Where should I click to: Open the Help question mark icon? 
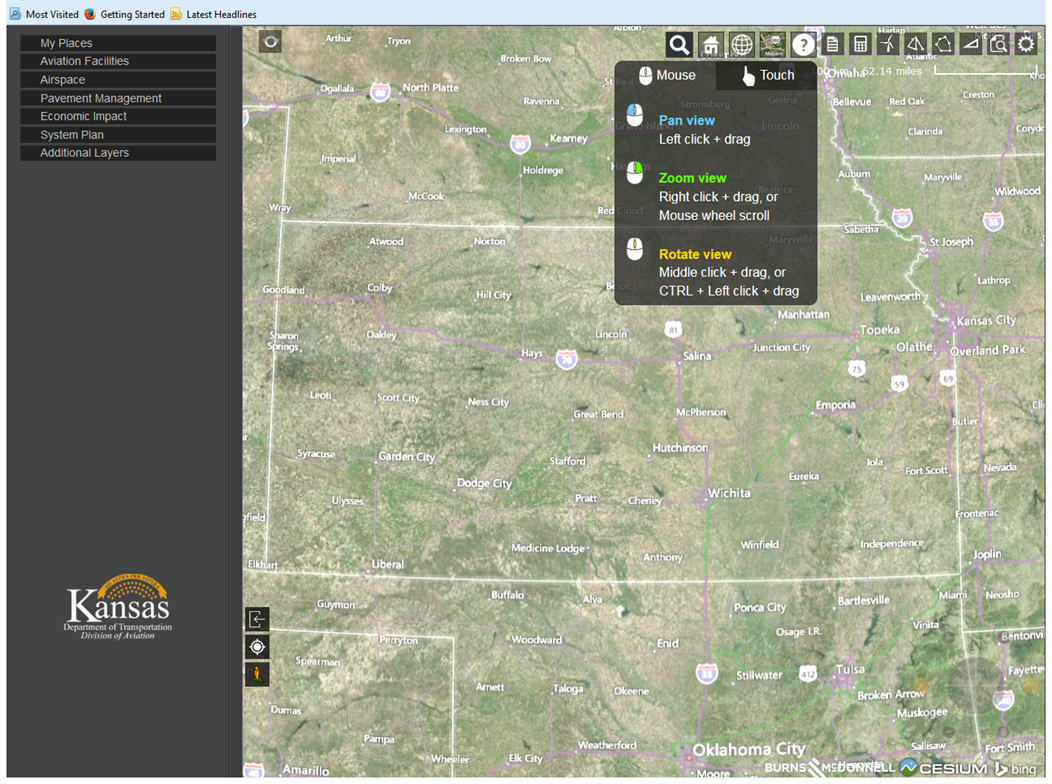pyautogui.click(x=804, y=44)
